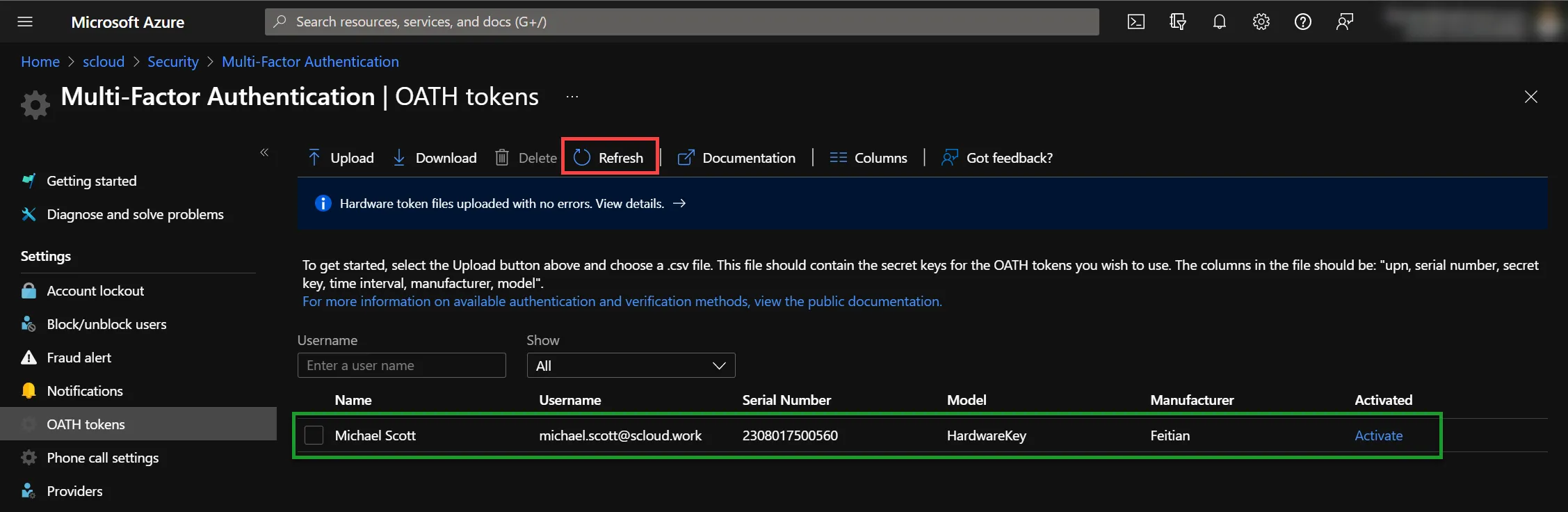This screenshot has width=1568, height=512.
Task: Open the public documentation link on authentication methods
Action: [x=622, y=301]
